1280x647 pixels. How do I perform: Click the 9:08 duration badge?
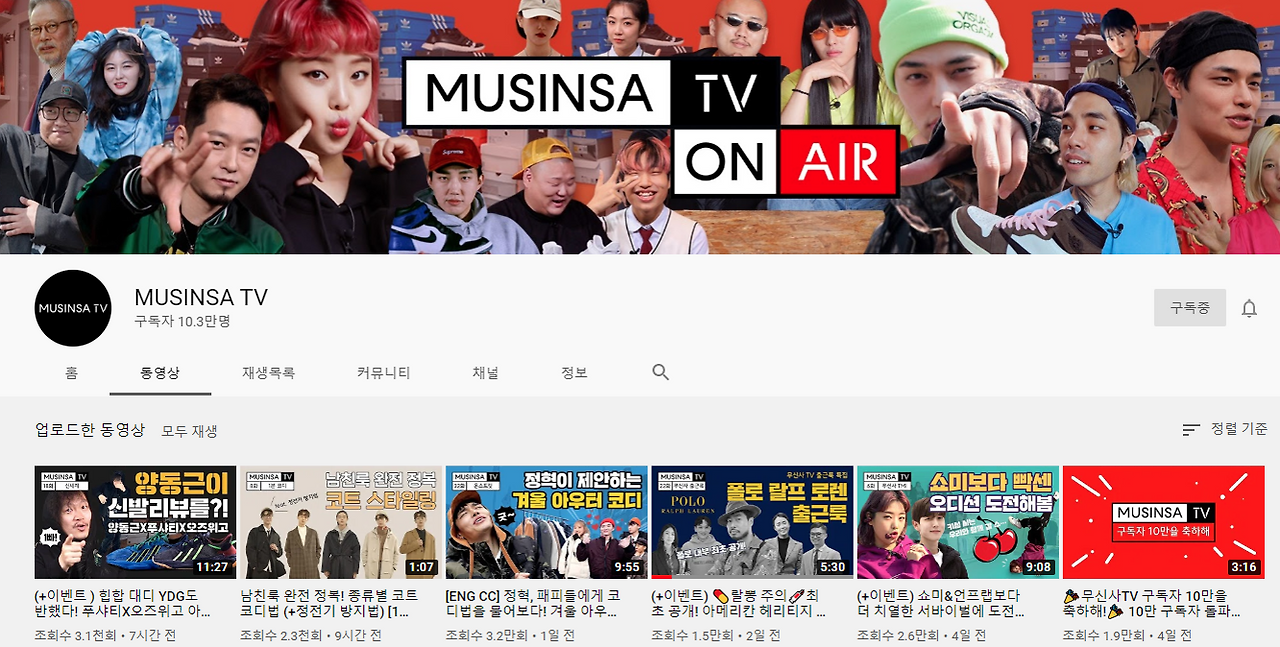pos(1039,567)
